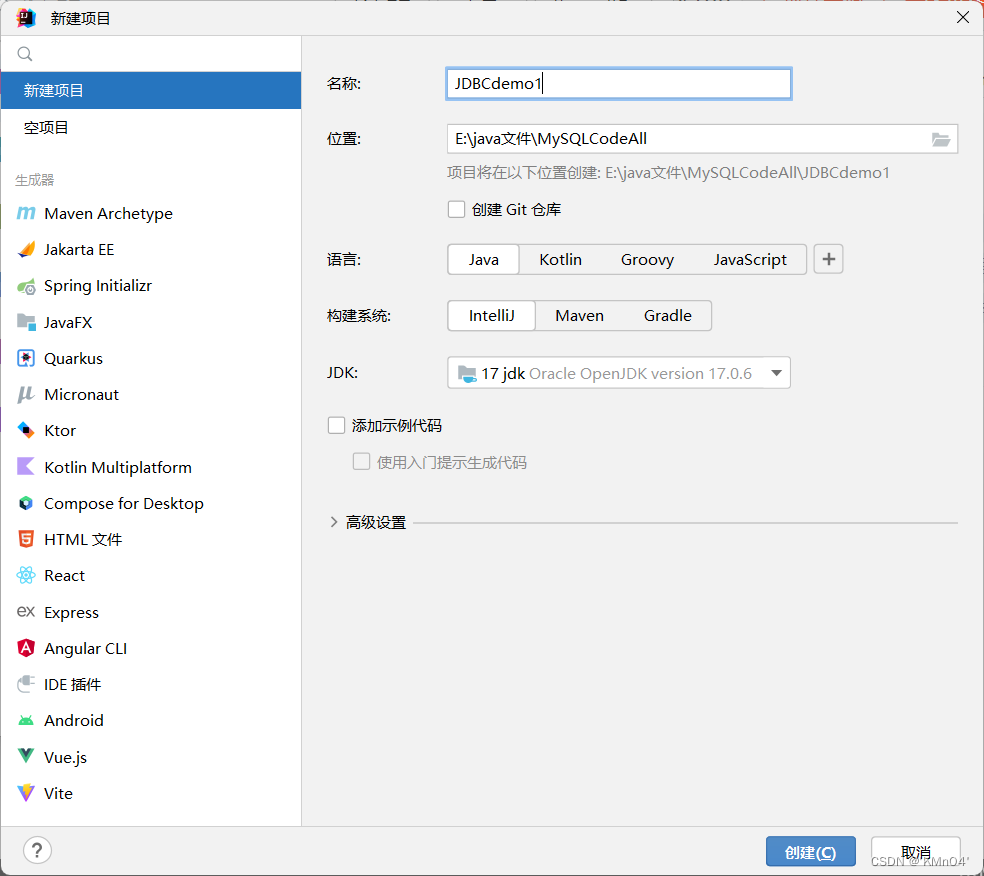Select Kotlin as the language
The image size is (984, 876).
pyautogui.click(x=560, y=260)
